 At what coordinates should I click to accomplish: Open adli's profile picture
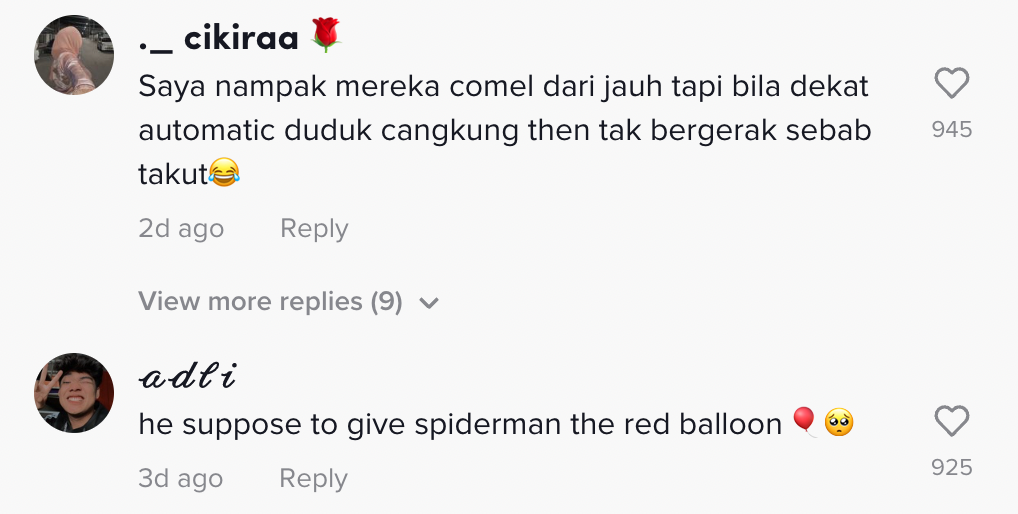(x=74, y=392)
